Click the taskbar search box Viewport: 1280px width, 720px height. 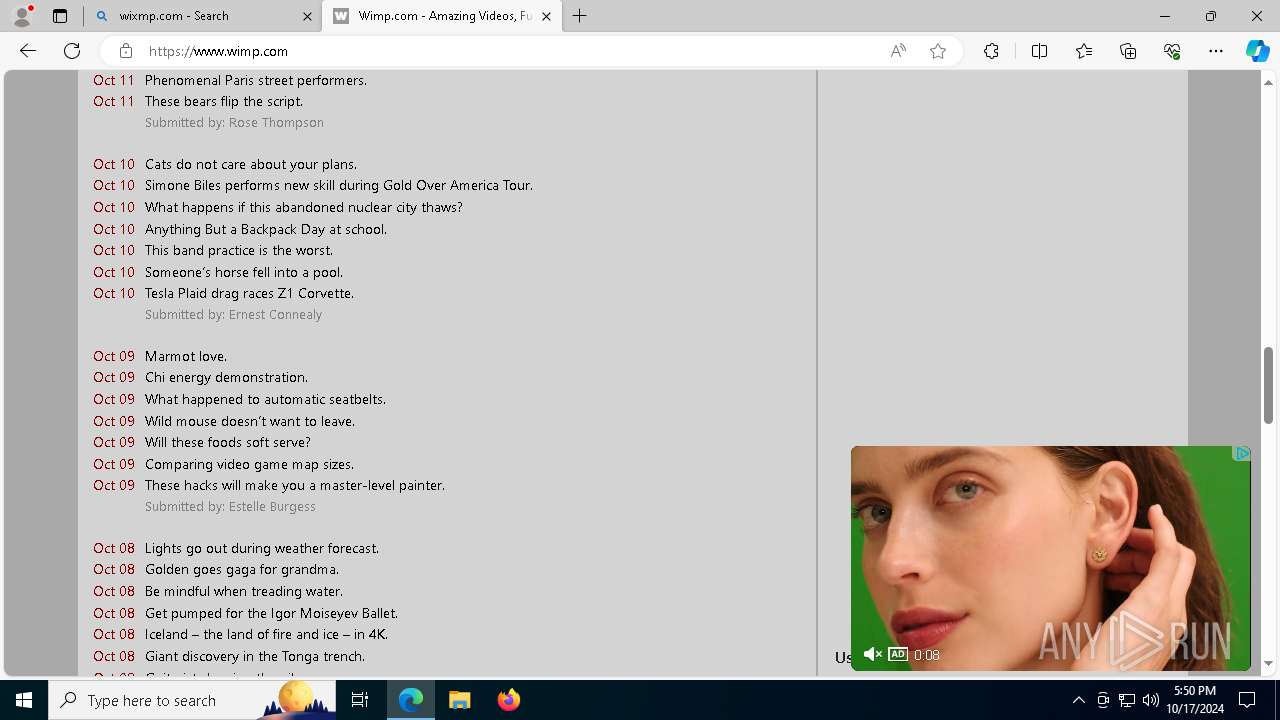193,700
